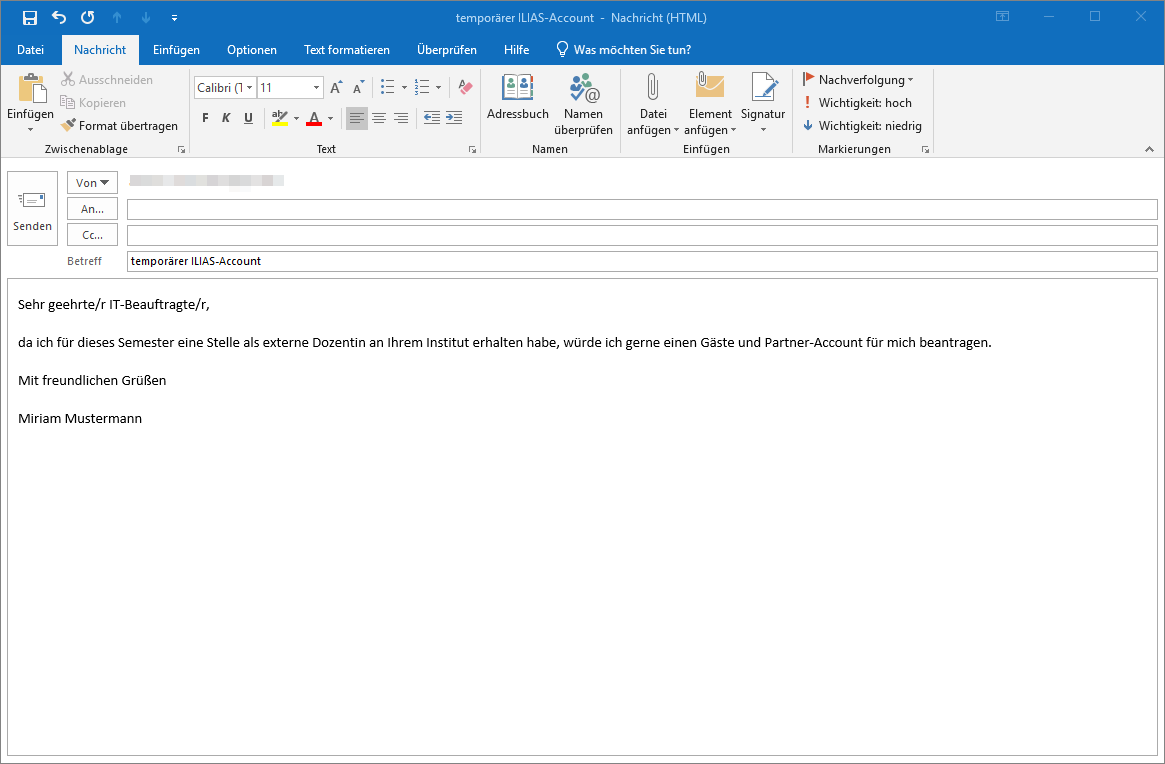Undo the last action in title bar
Image resolution: width=1165 pixels, height=764 pixels.
click(59, 17)
